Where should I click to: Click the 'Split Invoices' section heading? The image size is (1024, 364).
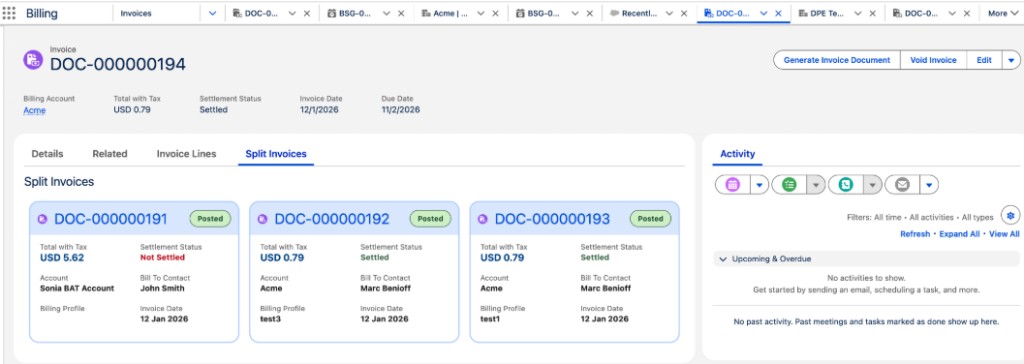(59, 182)
